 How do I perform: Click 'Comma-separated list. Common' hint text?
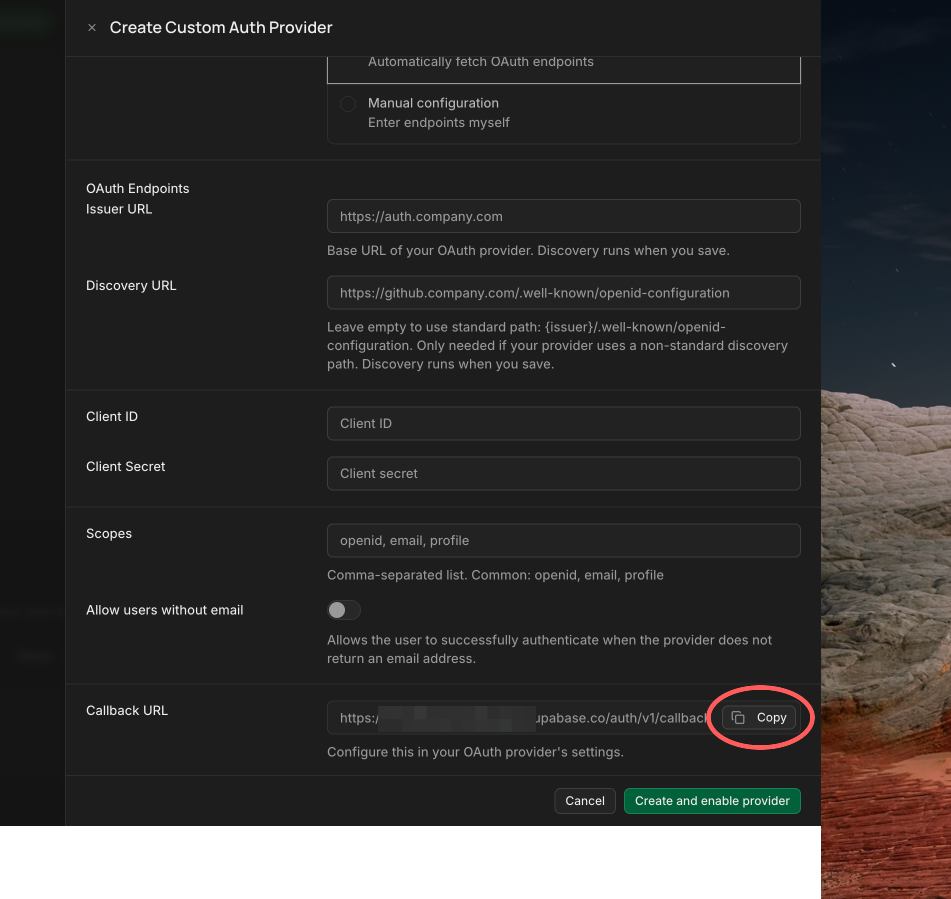(495, 575)
